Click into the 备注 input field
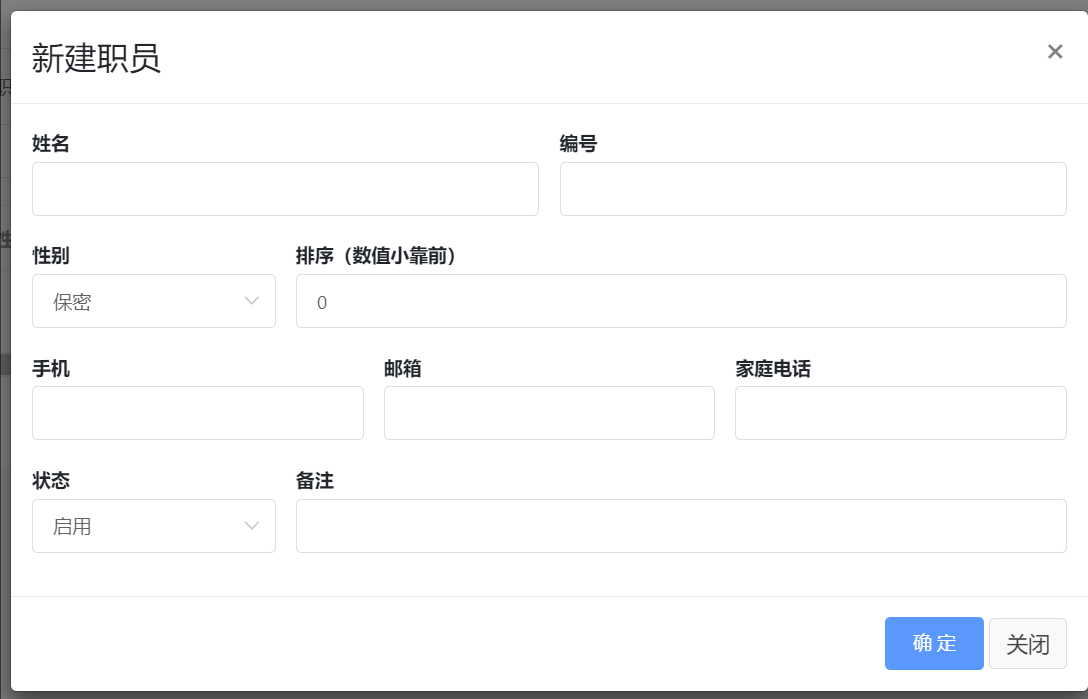Image resolution: width=1088 pixels, height=699 pixels. [x=680, y=526]
